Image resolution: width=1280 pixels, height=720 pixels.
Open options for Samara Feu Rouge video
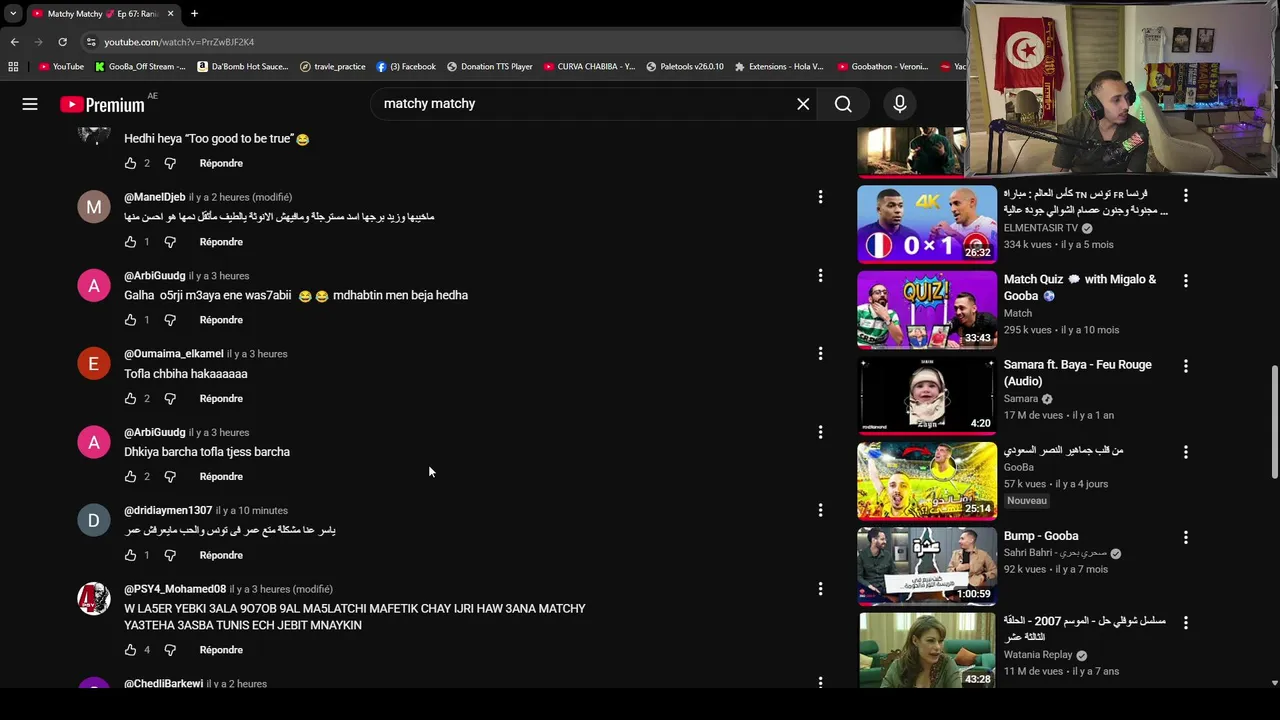(x=1186, y=366)
